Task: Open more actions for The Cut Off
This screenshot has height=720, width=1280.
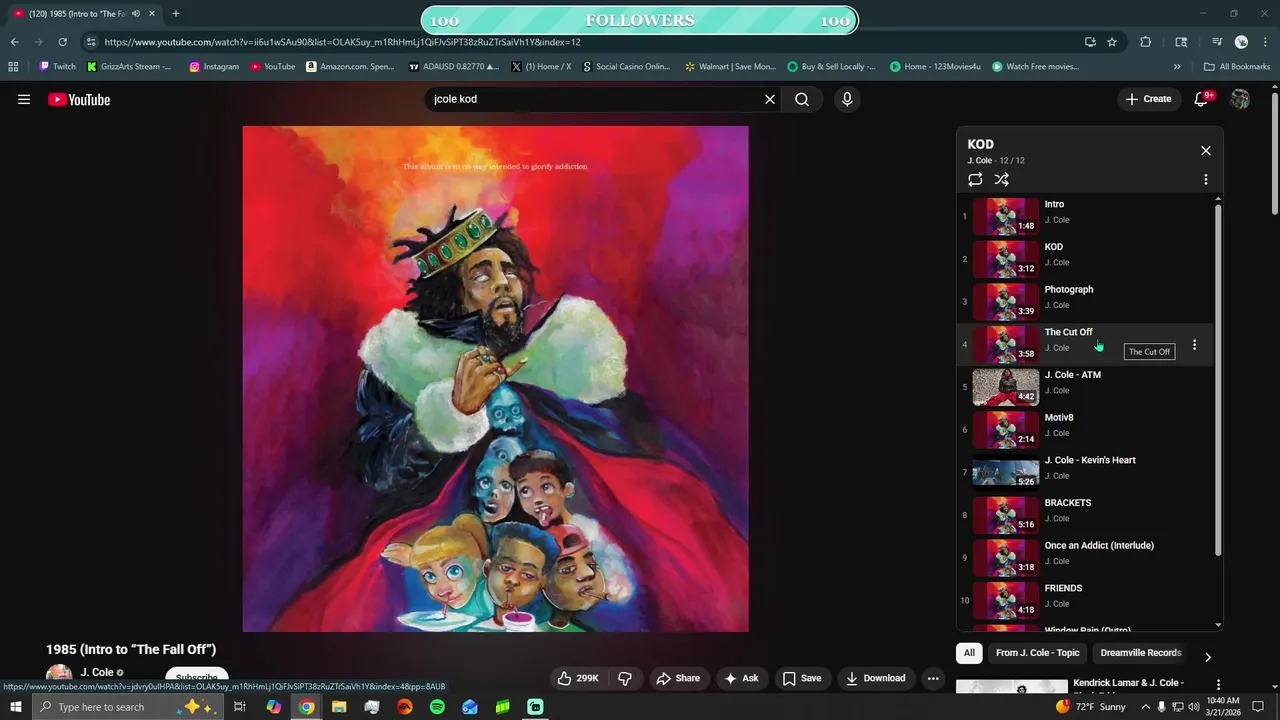Action: click(x=1194, y=344)
